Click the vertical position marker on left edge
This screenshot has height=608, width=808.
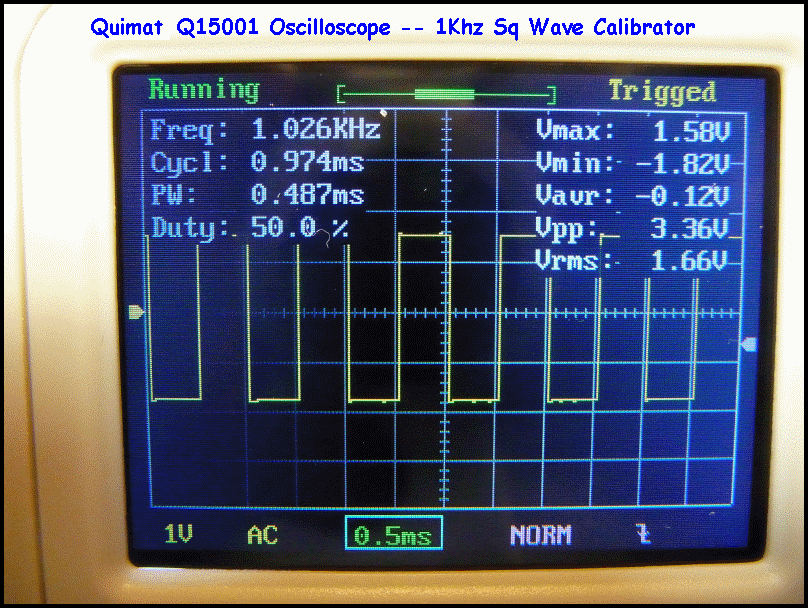137,313
